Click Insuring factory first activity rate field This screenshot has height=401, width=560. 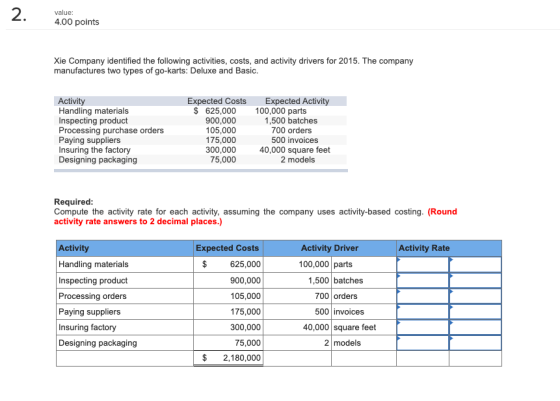click(422, 327)
